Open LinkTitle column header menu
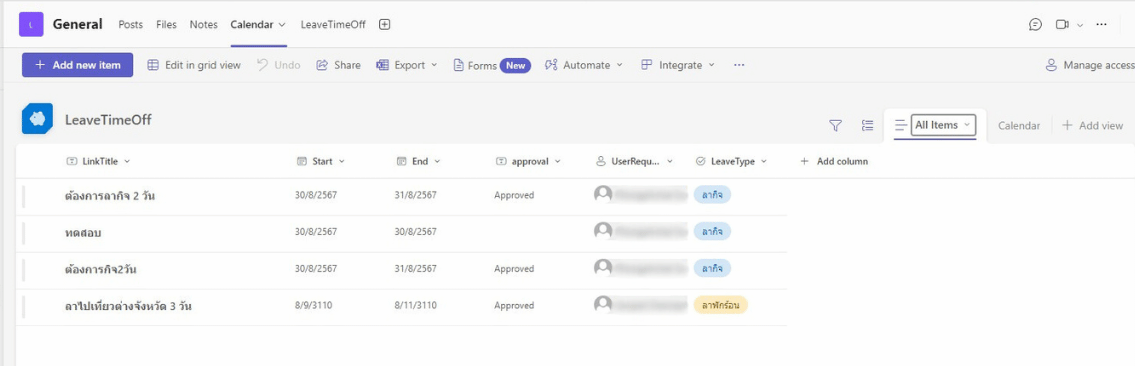Viewport: 1135px width, 366px height. click(98, 161)
